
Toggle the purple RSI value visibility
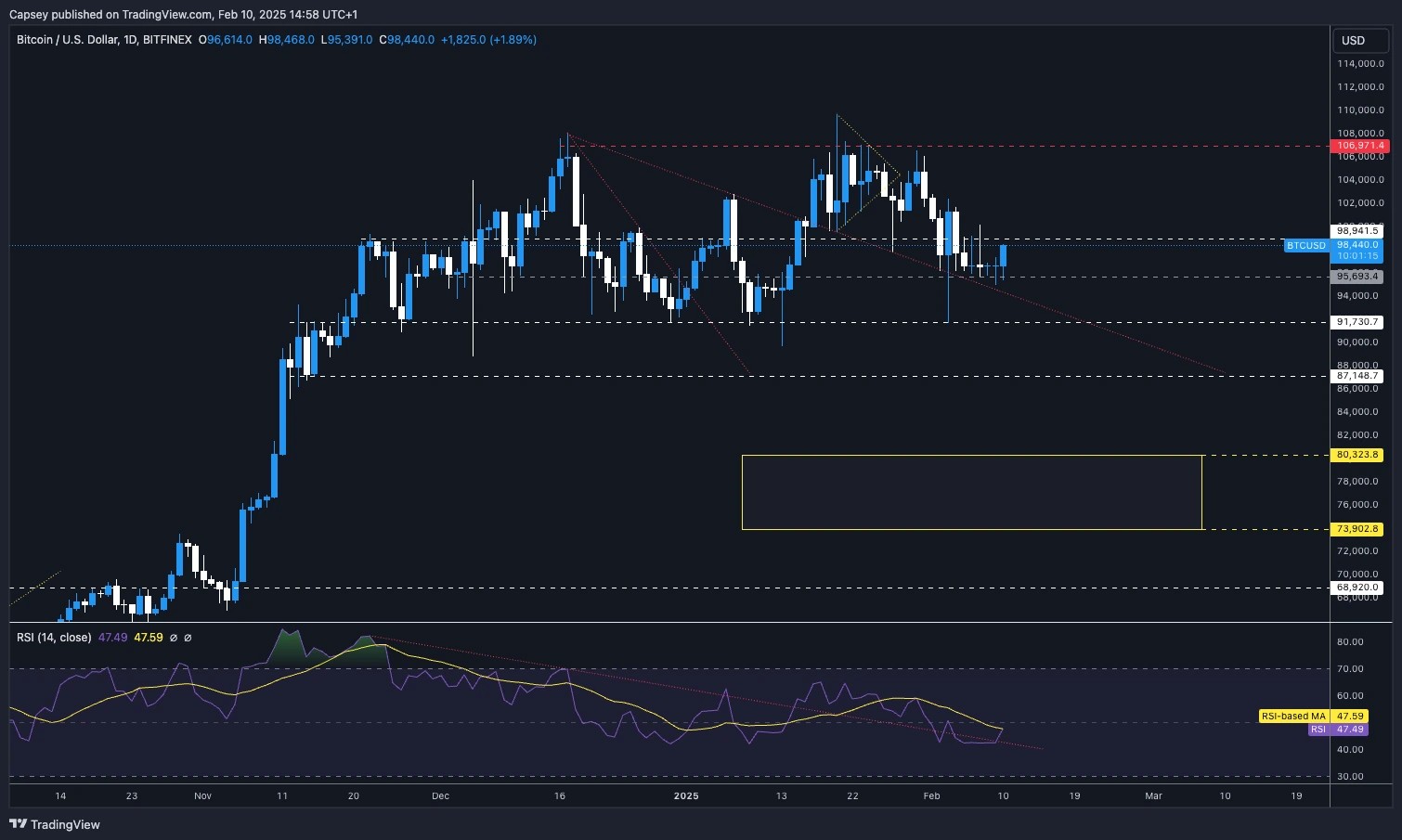pos(1318,730)
